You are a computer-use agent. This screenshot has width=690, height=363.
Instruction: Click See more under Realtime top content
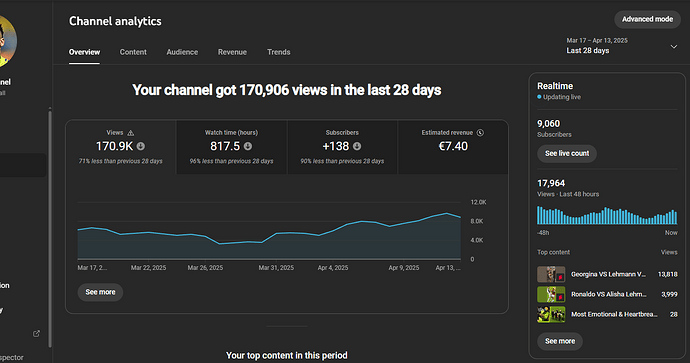[560, 341]
